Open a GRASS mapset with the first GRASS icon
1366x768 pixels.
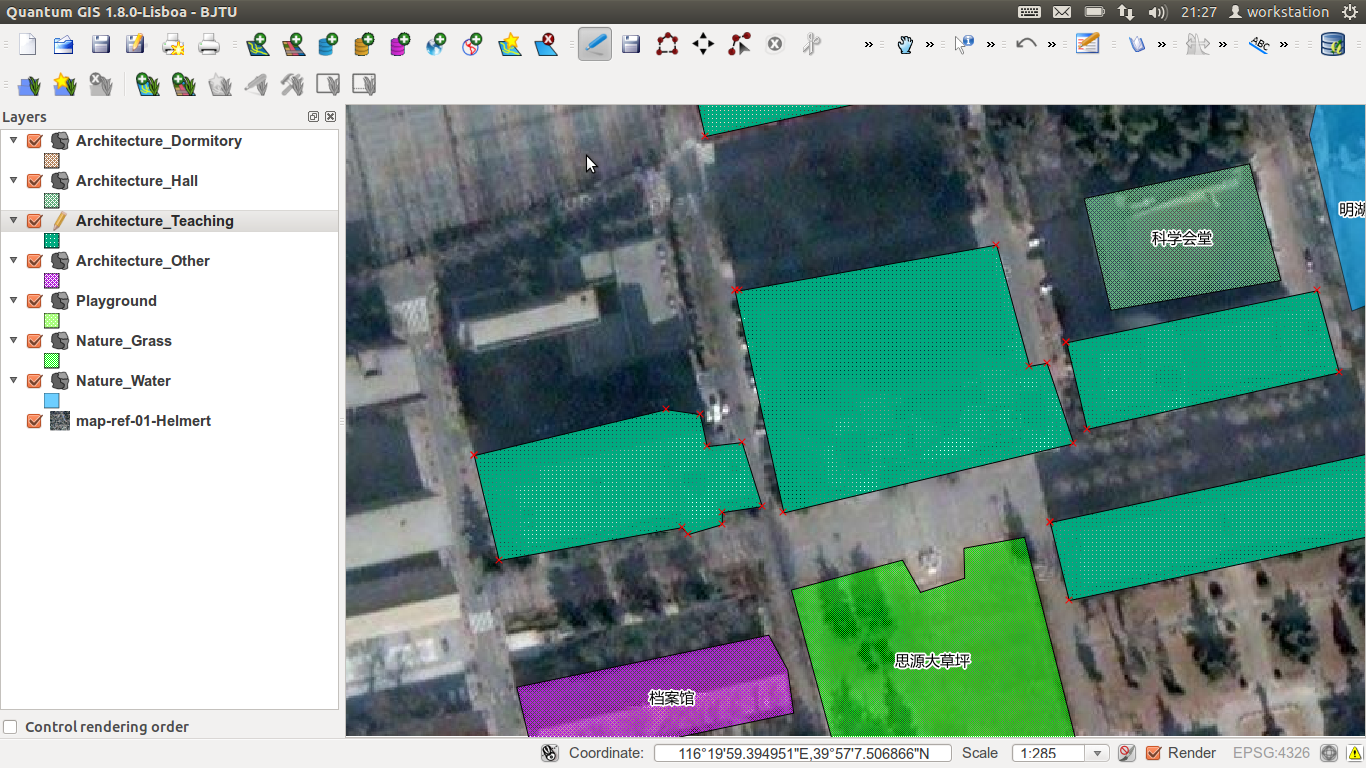(28, 85)
